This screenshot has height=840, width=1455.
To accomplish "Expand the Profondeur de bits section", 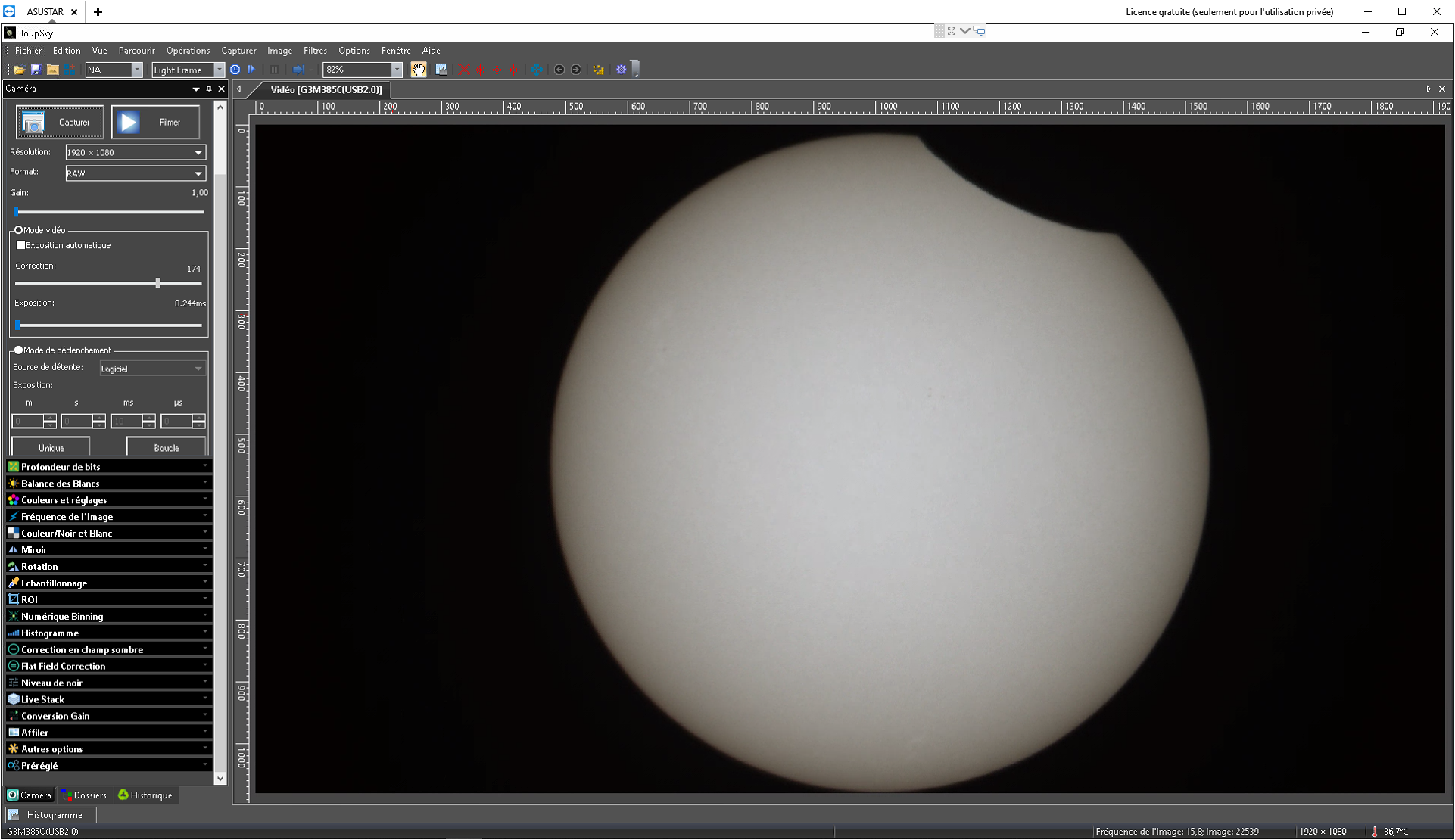I will pos(109,466).
